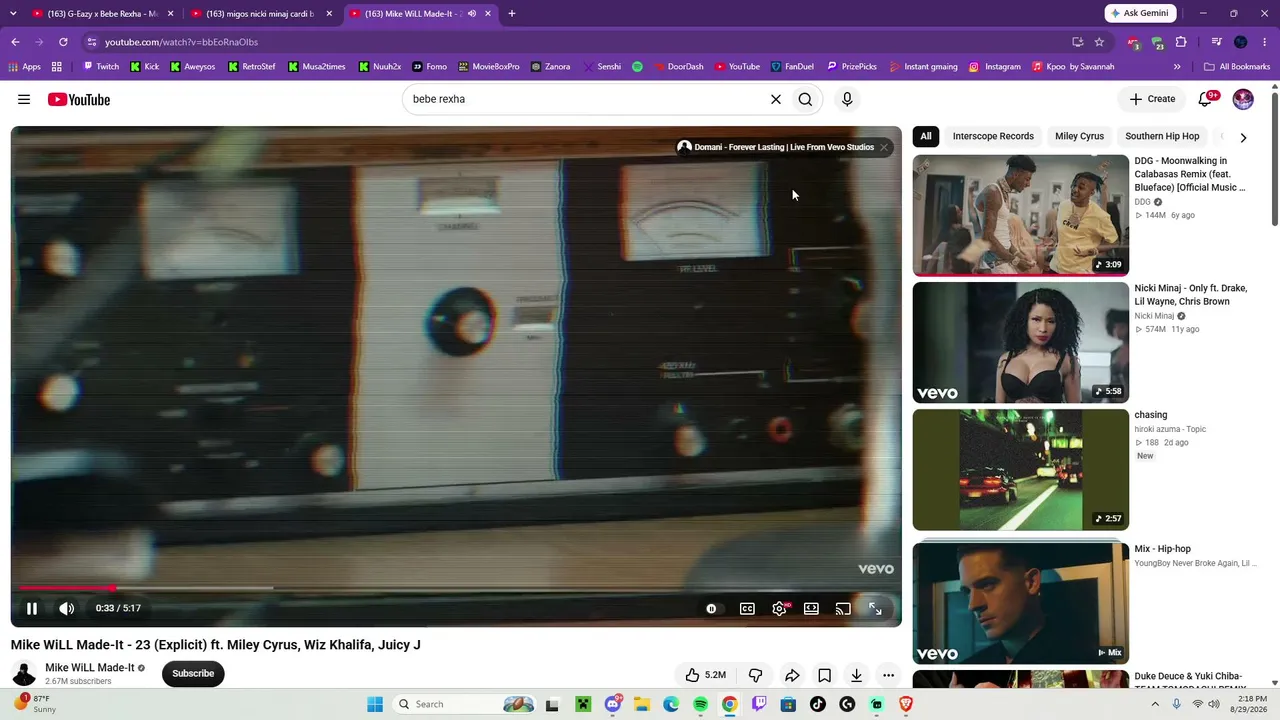This screenshot has width=1280, height=720.
Task: Click the Create button
Action: (1152, 99)
